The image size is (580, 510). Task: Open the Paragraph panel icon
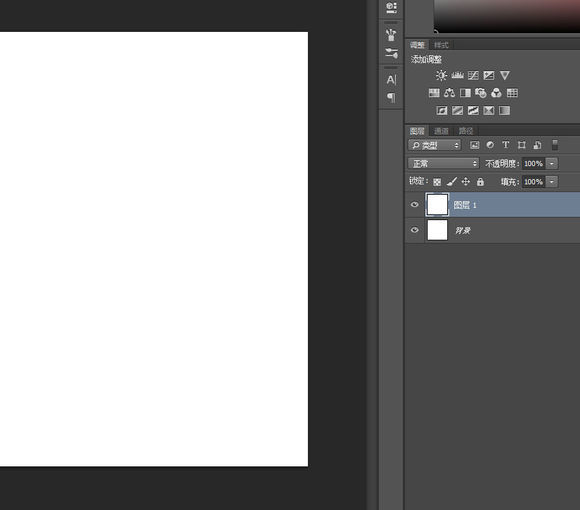coord(391,97)
